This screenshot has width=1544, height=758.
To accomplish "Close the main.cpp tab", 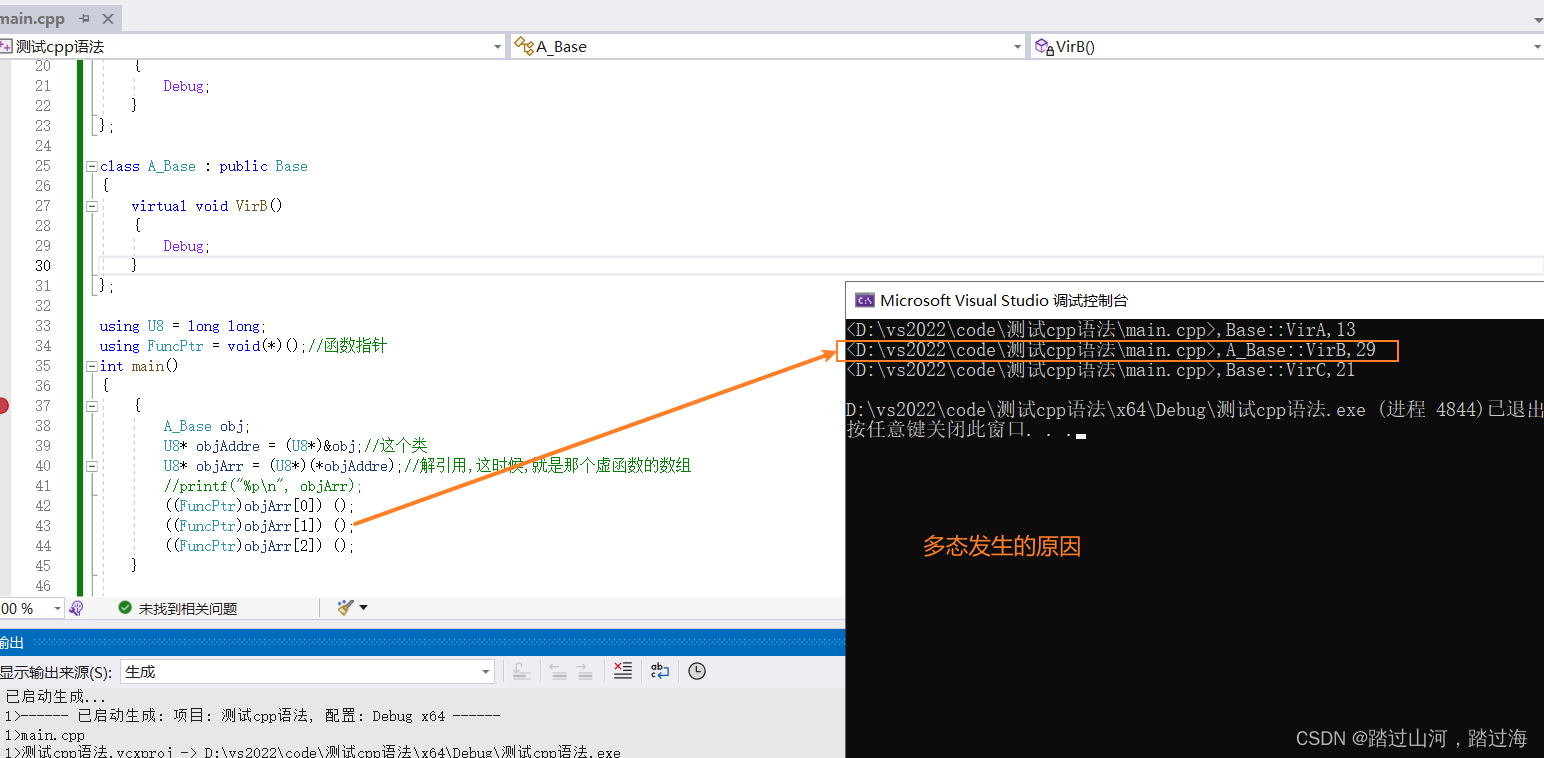I will click(x=107, y=19).
